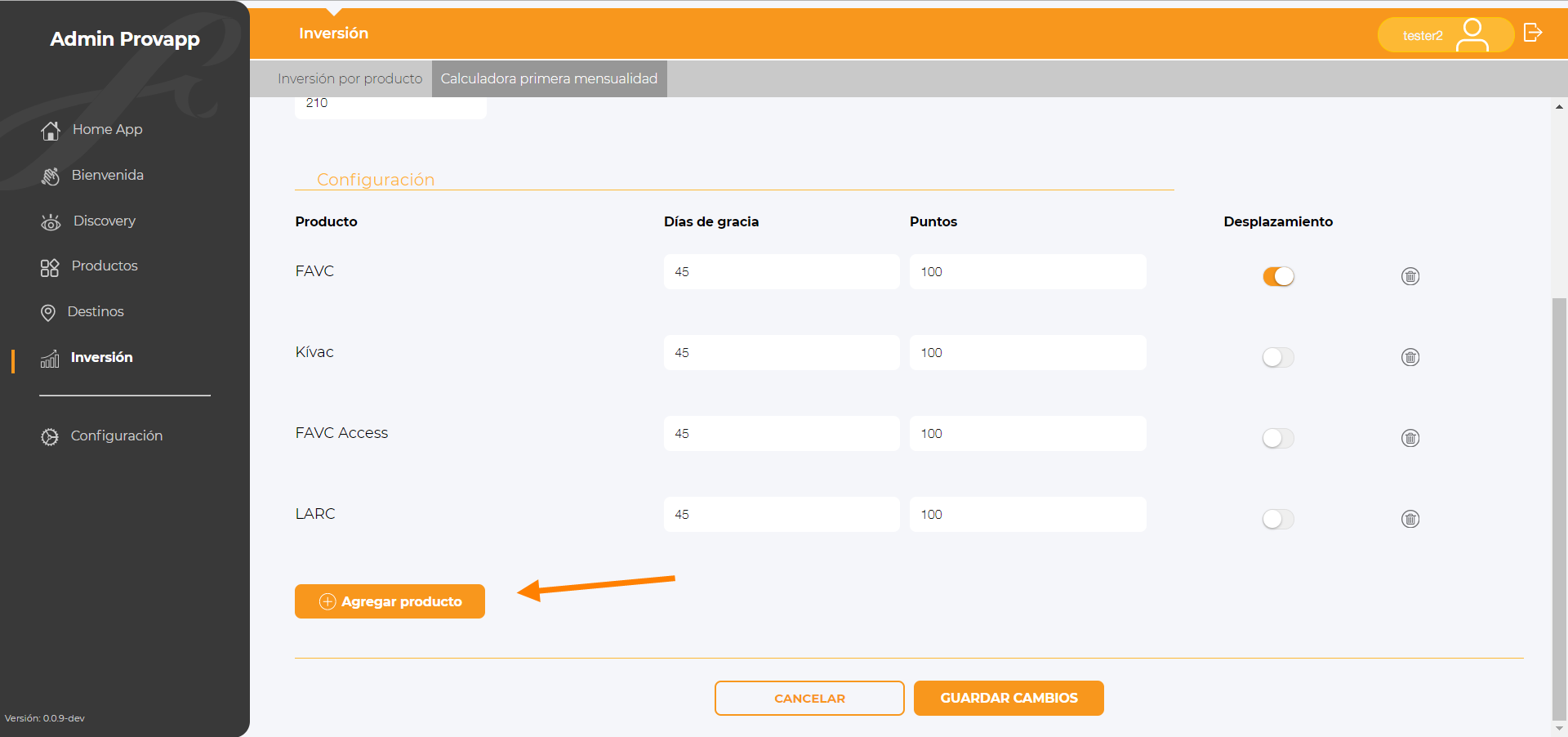This screenshot has width=1568, height=737.
Task: Turn on Desplazamiento toggle for LARC
Action: [x=1278, y=519]
